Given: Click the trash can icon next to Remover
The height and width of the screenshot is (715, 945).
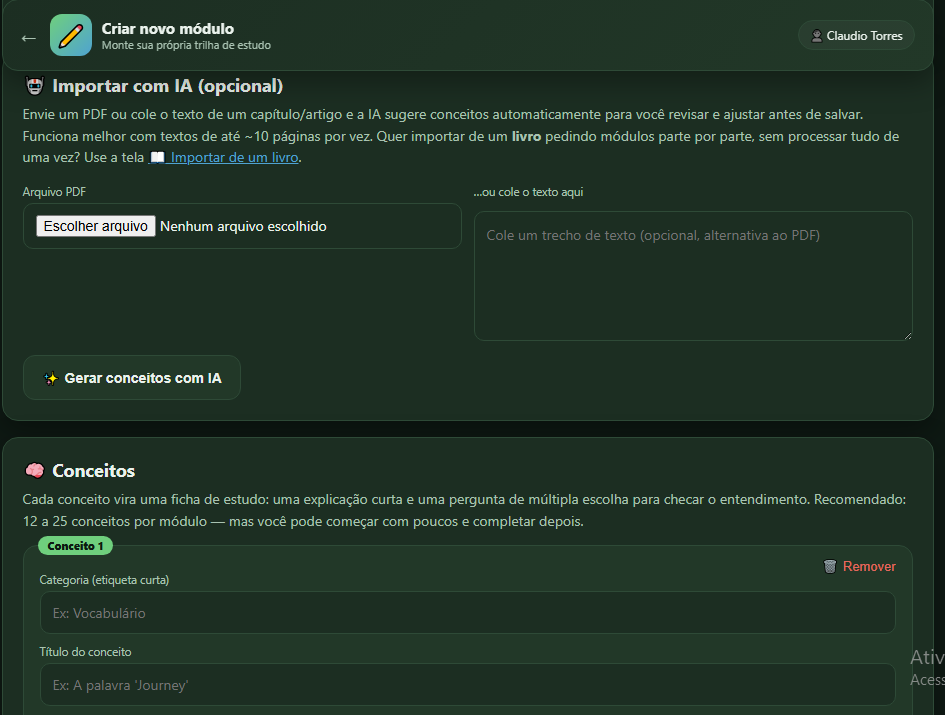Looking at the screenshot, I should [830, 566].
